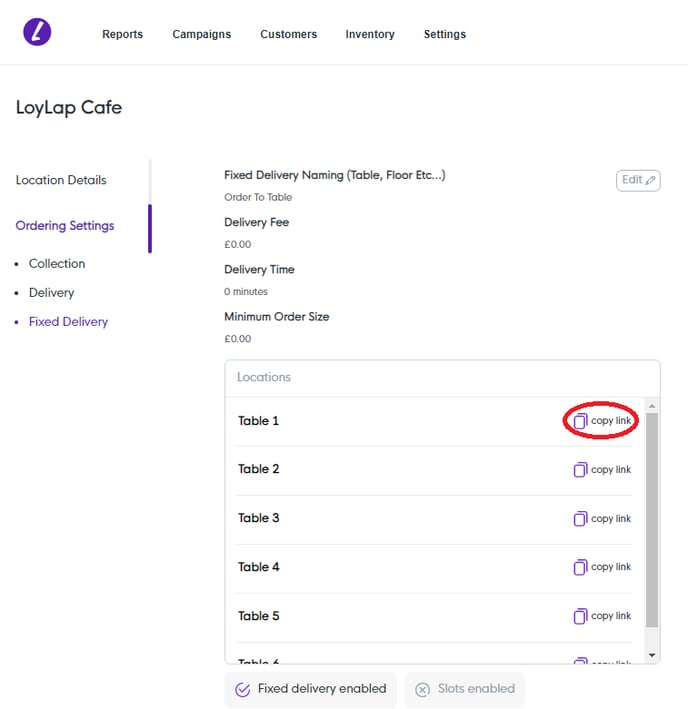Click the pencil icon in Edit button
The image size is (688, 709).
pyautogui.click(x=650, y=180)
